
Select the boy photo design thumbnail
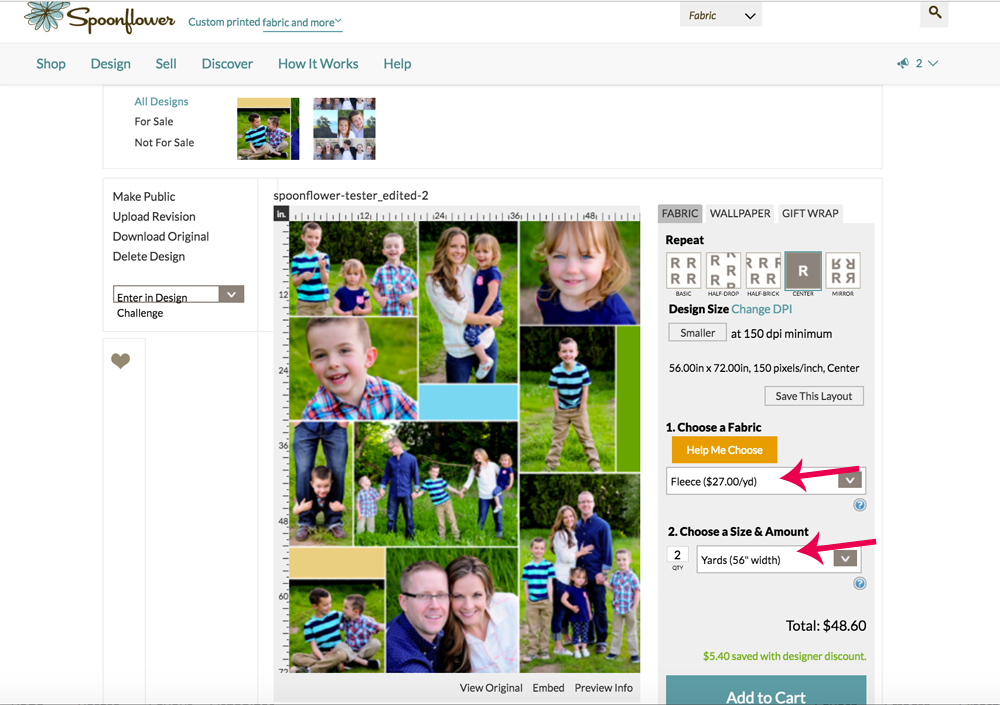pyautogui.click(x=267, y=129)
